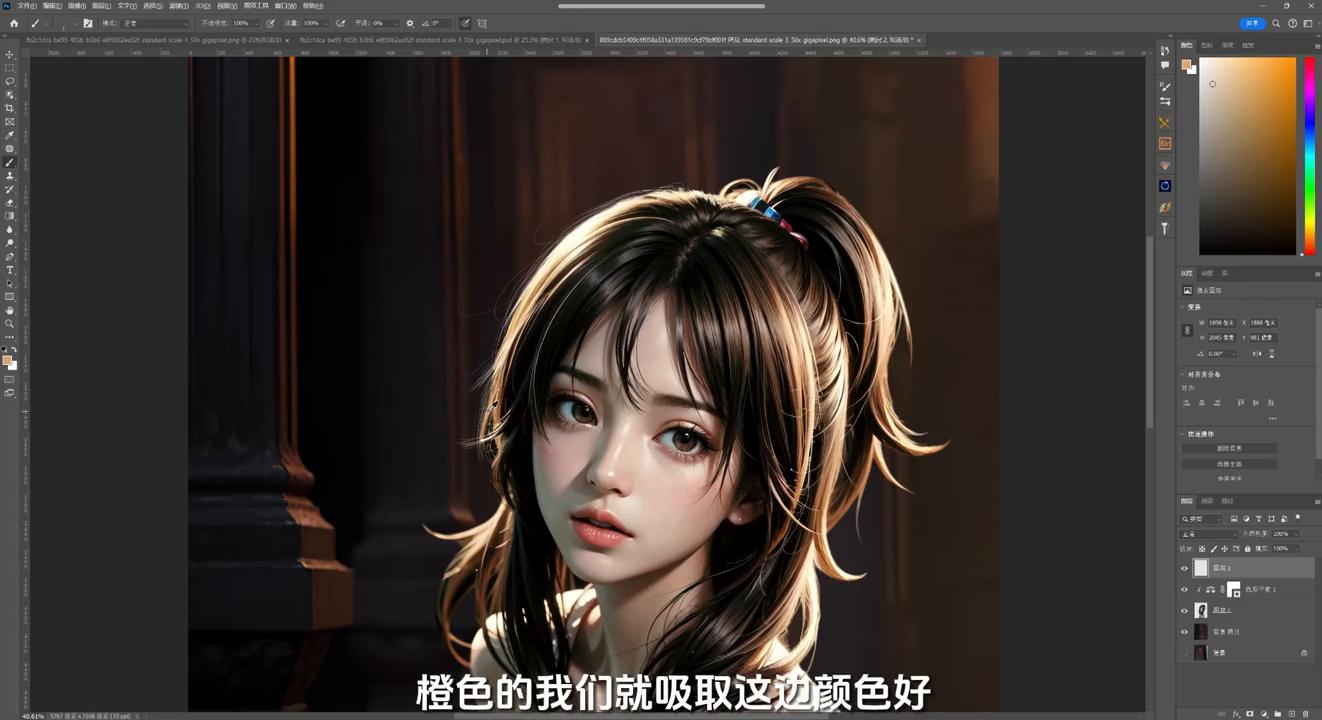Click the 删除背景 button
This screenshot has width=1322, height=720.
tap(1231, 448)
